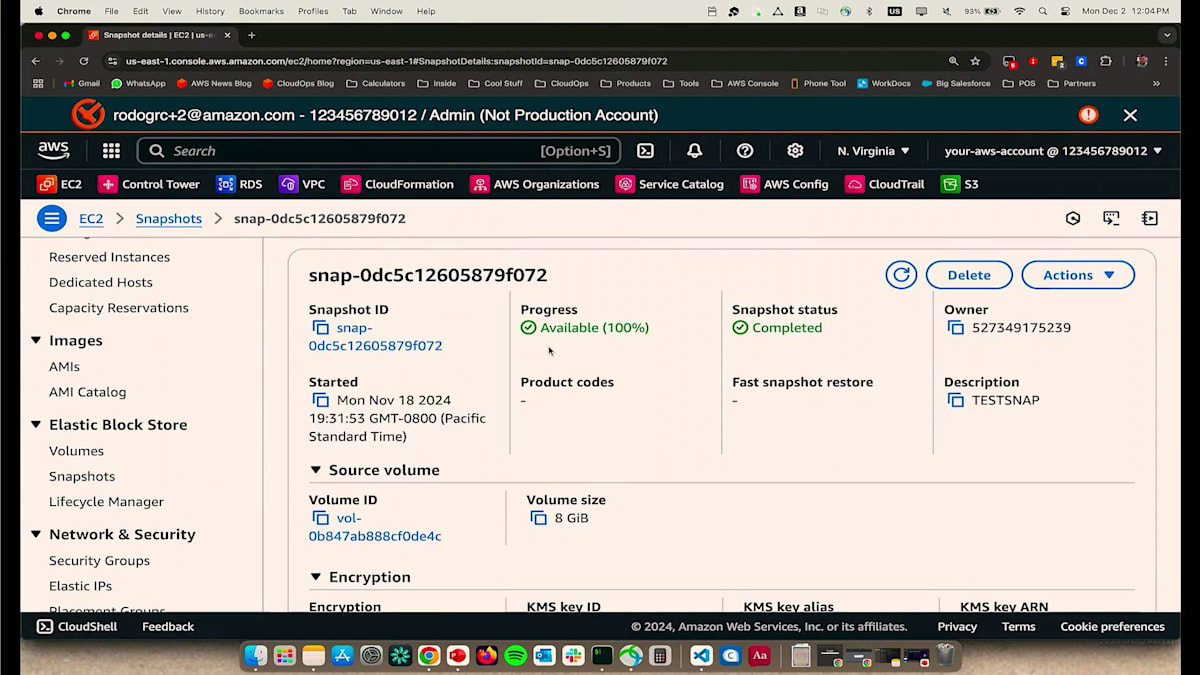Copy the TESTSNAP description
Viewport: 1200px width, 675px height.
point(956,400)
